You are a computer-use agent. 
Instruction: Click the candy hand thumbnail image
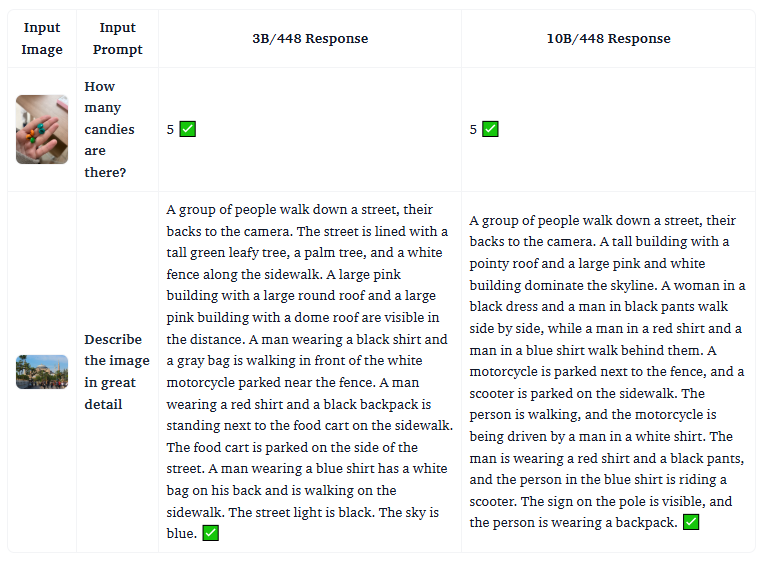pos(42,129)
